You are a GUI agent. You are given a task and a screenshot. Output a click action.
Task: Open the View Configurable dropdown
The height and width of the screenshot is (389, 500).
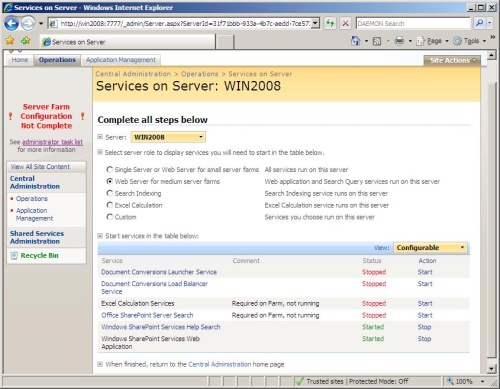(x=430, y=248)
